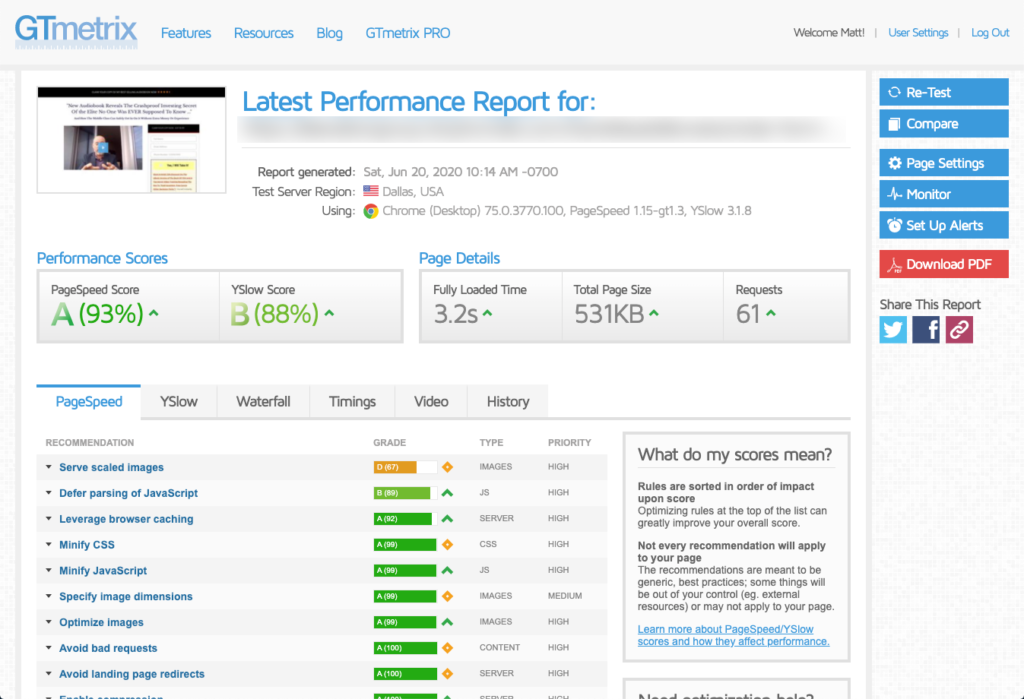The width and height of the screenshot is (1024, 699).
Task: Click the green arrow beside YSlow Score
Action: (x=329, y=314)
